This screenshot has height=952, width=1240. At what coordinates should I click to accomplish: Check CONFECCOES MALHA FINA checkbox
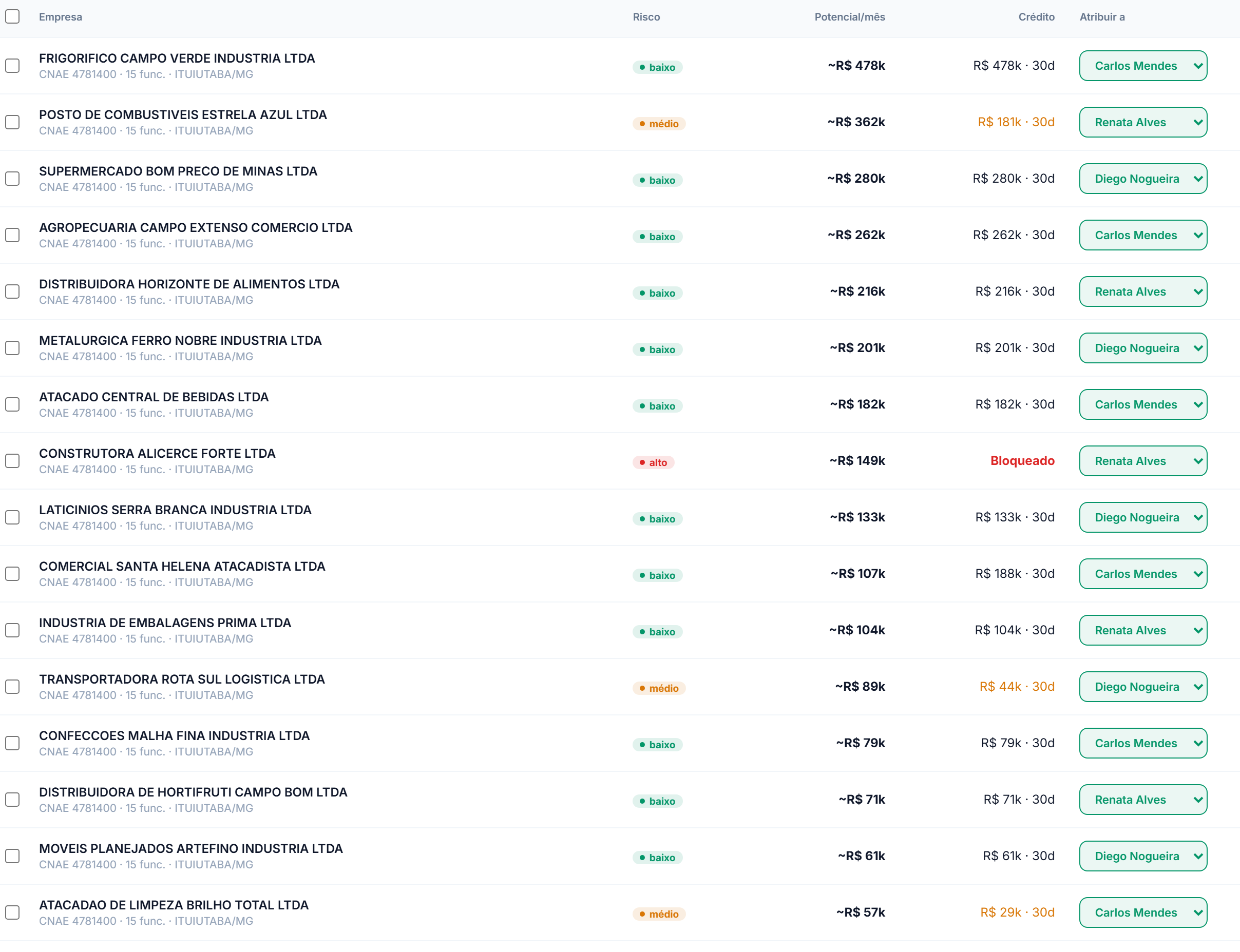pos(12,743)
